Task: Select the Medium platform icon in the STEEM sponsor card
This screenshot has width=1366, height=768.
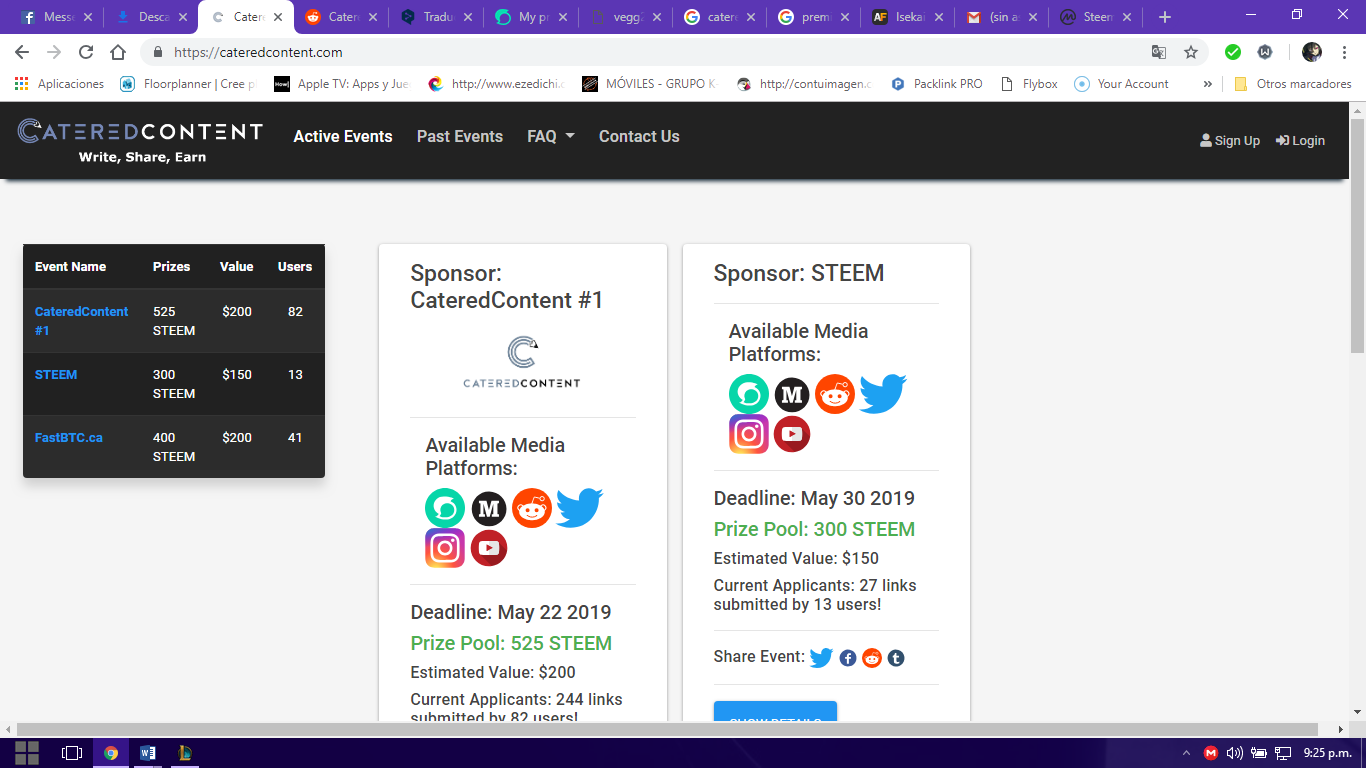Action: pyautogui.click(x=792, y=395)
